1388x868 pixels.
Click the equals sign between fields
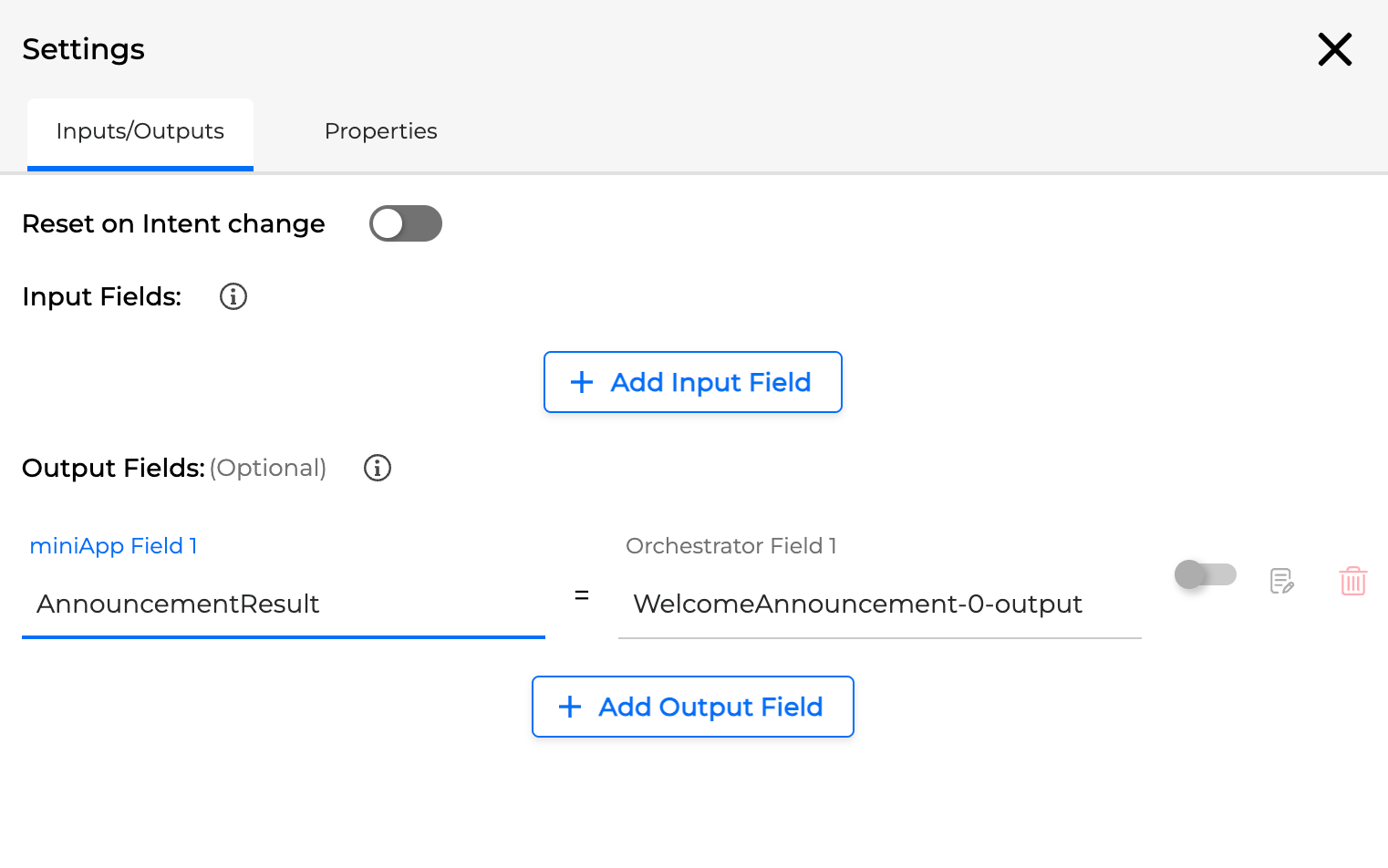pyautogui.click(x=582, y=595)
